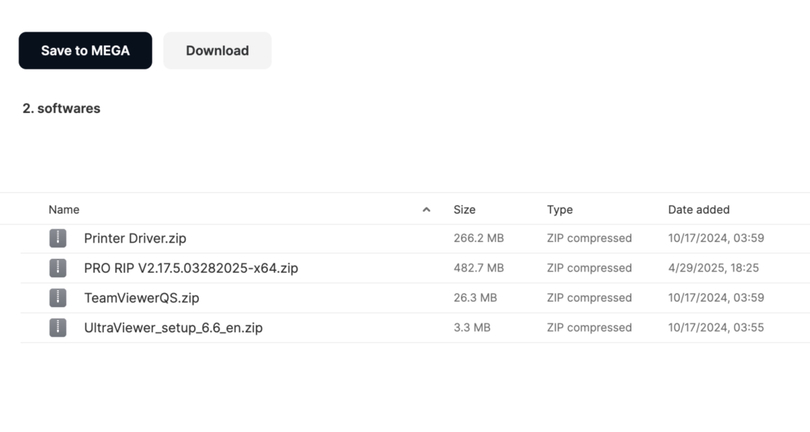
Task: Select PRO RIP V2.17.5.03282025-x64.zip file name
Action: coord(191,268)
